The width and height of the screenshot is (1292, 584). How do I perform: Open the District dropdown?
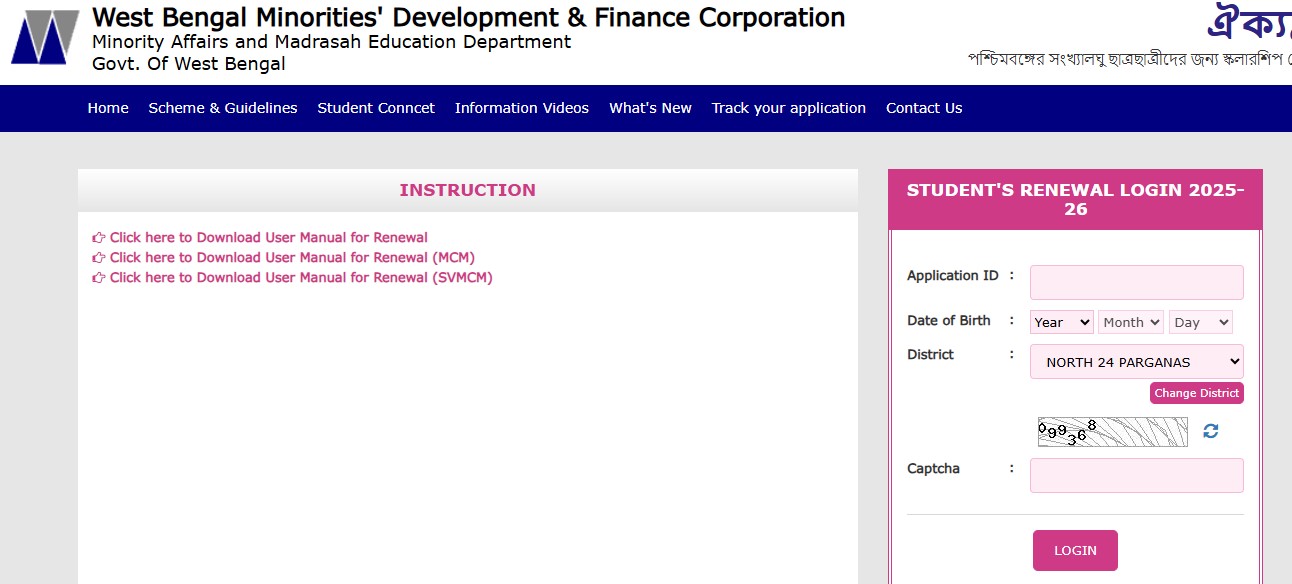point(1137,362)
